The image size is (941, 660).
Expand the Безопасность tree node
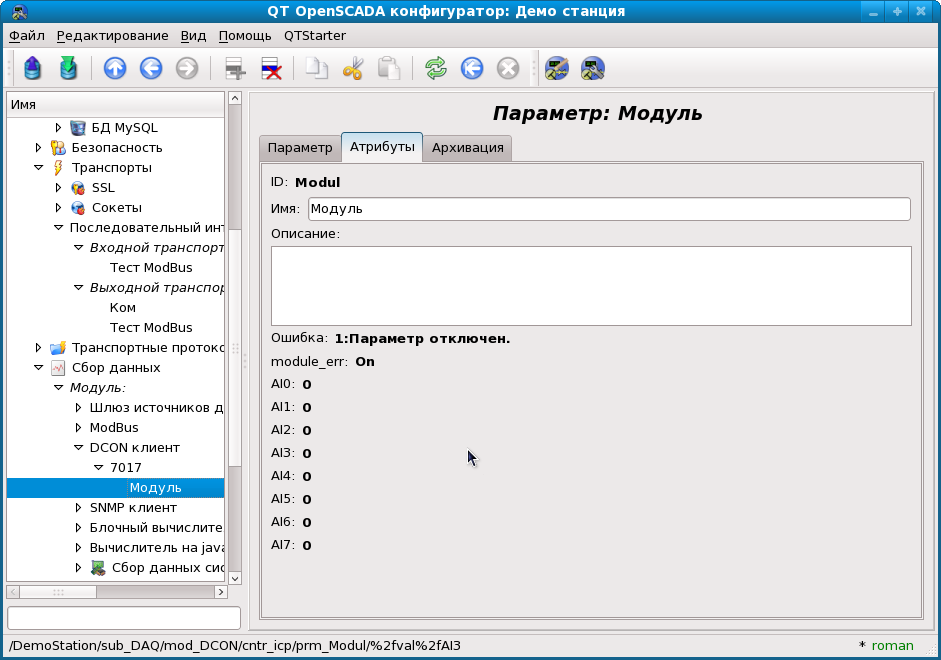click(39, 148)
